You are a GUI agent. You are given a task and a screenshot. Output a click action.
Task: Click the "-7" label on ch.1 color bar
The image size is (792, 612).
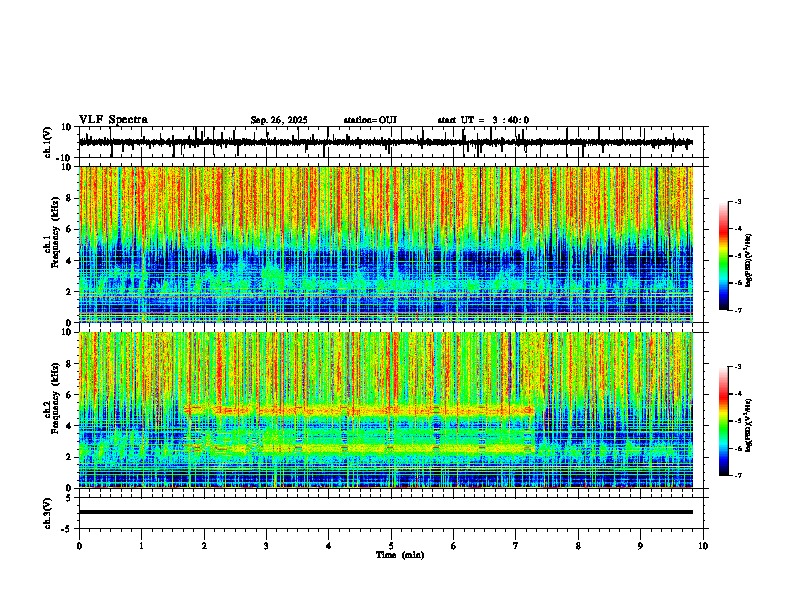click(738, 310)
